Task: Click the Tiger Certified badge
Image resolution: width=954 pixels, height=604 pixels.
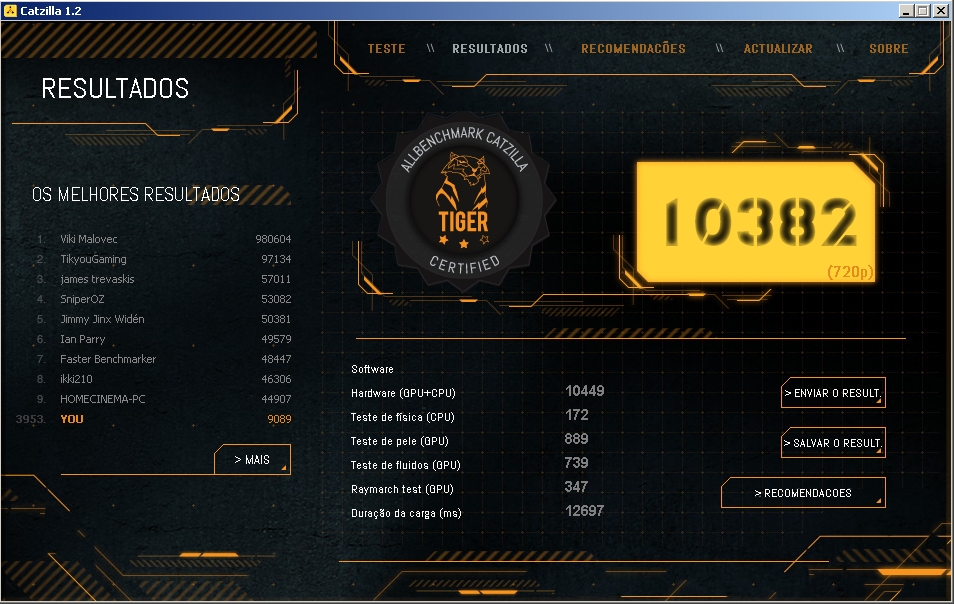Action: (x=464, y=202)
